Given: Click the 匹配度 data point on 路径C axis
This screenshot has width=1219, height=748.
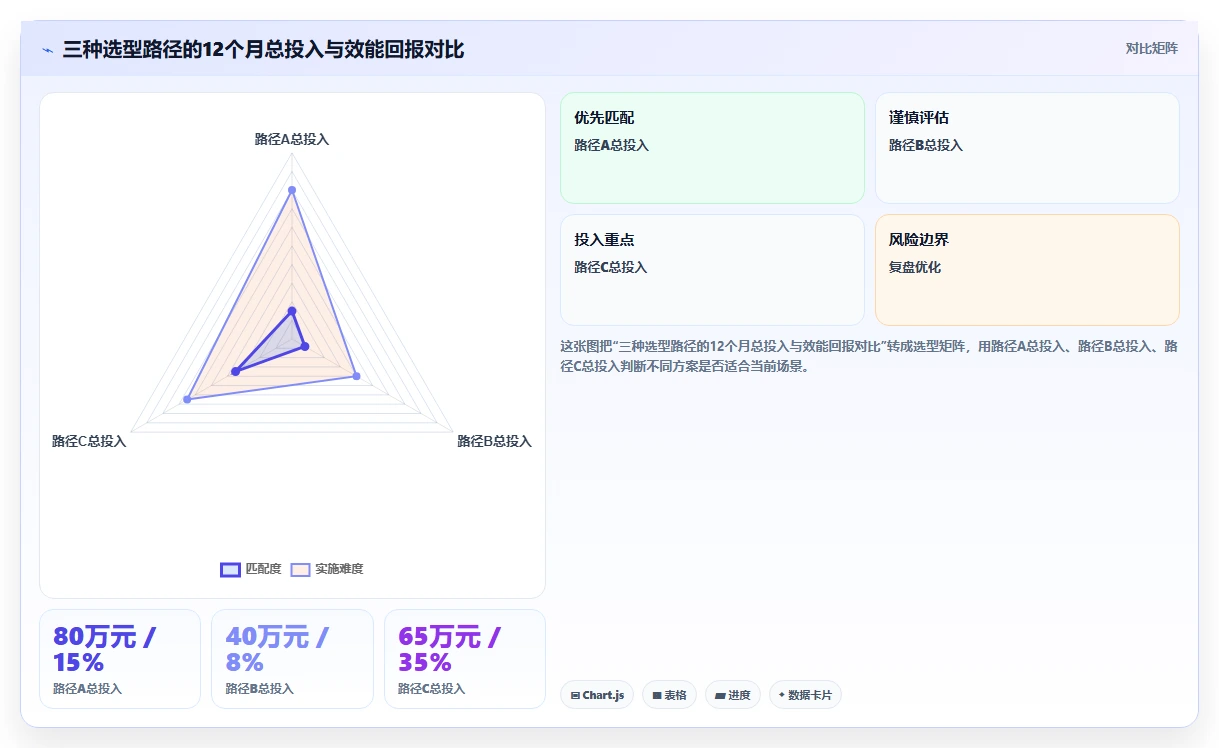Looking at the screenshot, I should coord(235,371).
